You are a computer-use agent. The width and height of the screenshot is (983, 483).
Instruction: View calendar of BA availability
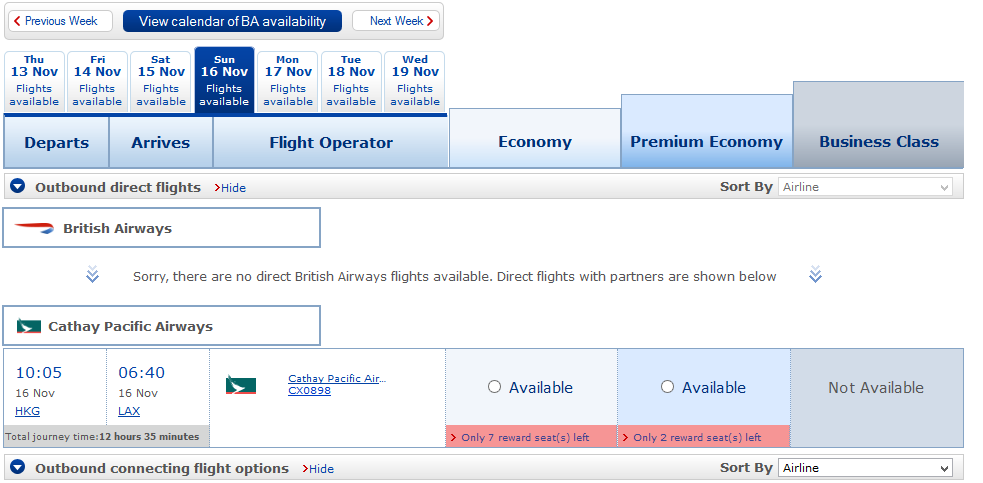click(x=232, y=21)
